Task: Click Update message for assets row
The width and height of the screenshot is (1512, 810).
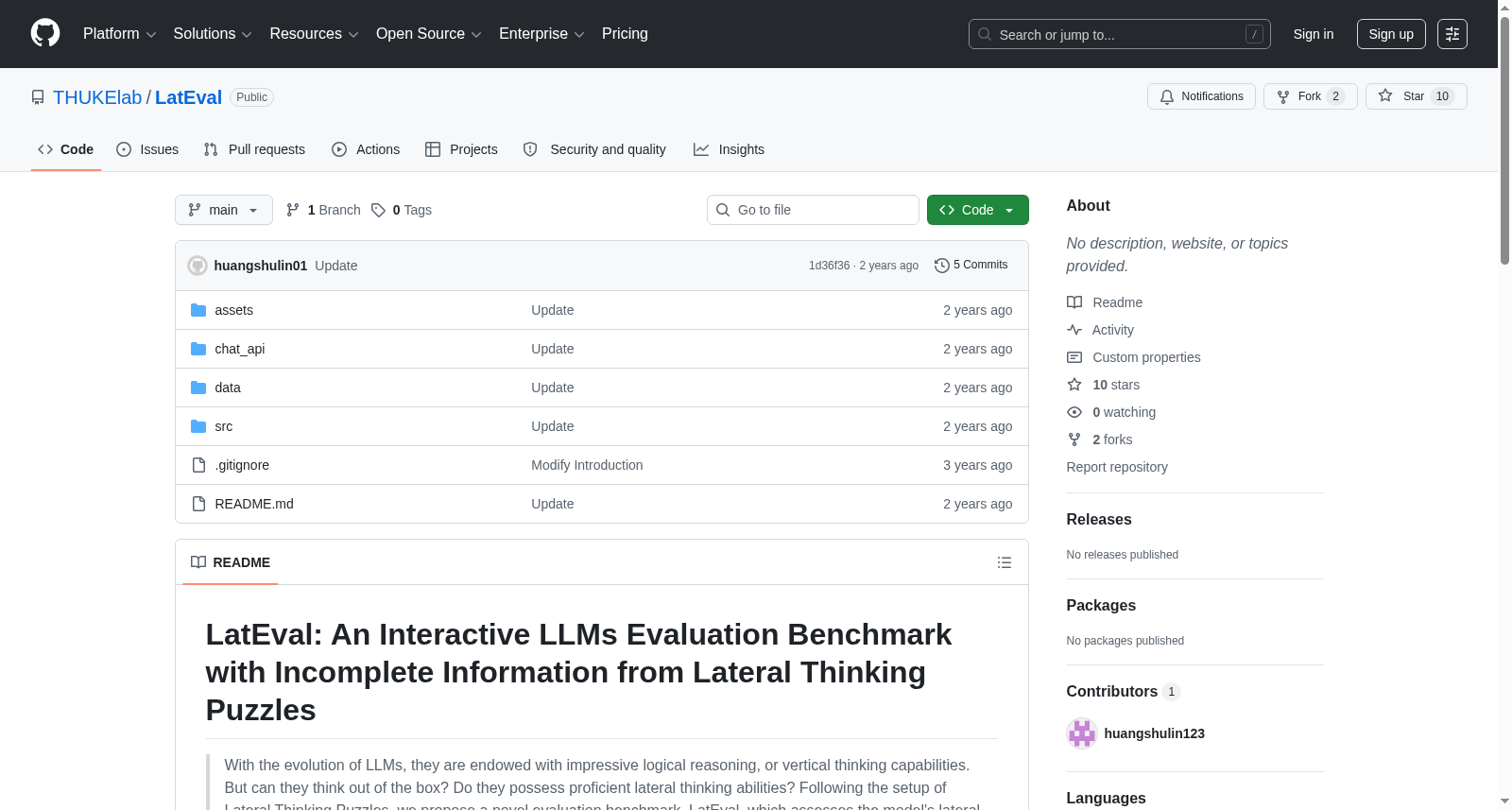Action: [552, 310]
